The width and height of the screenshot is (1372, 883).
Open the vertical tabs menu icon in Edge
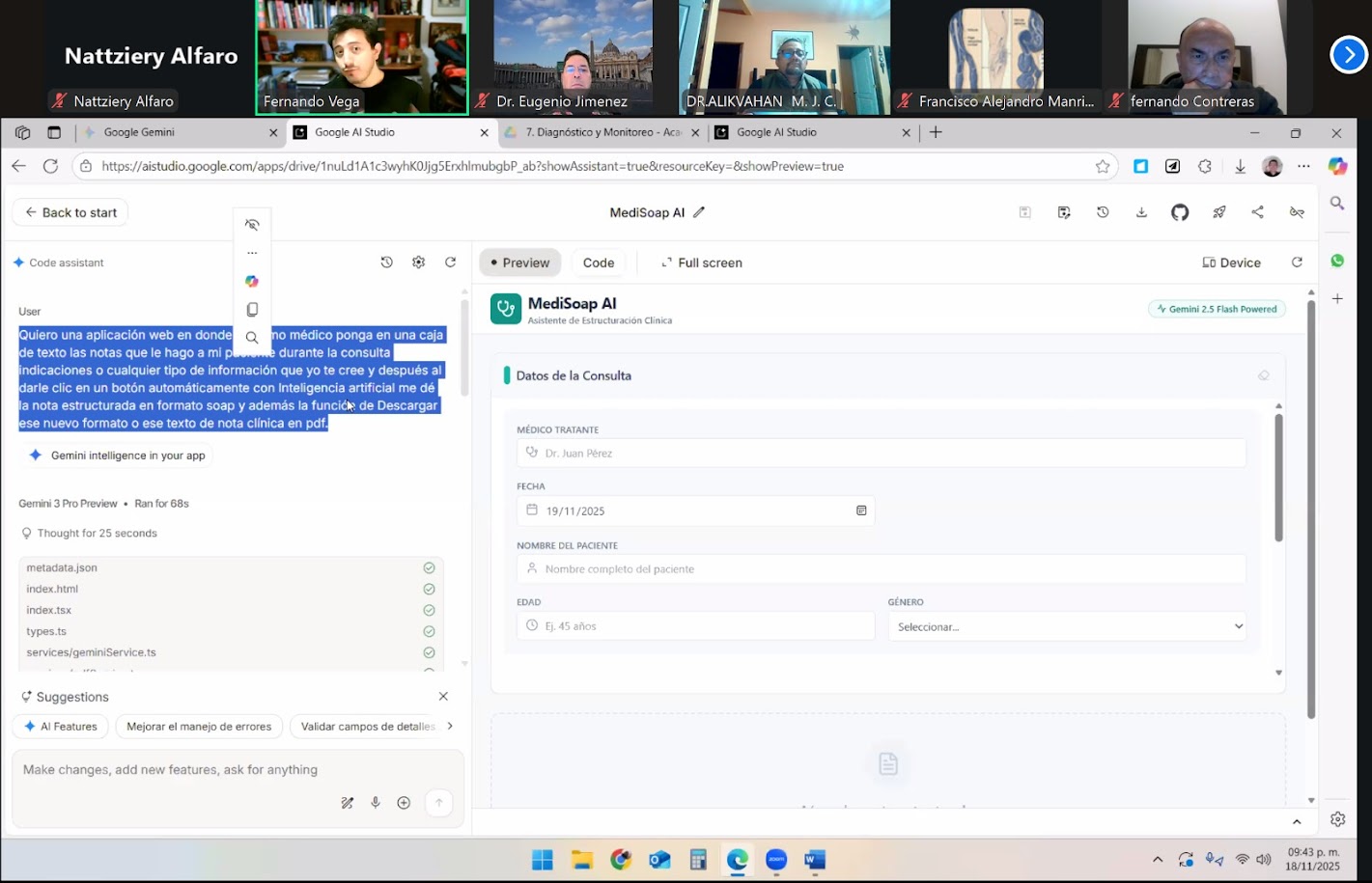tap(54, 132)
